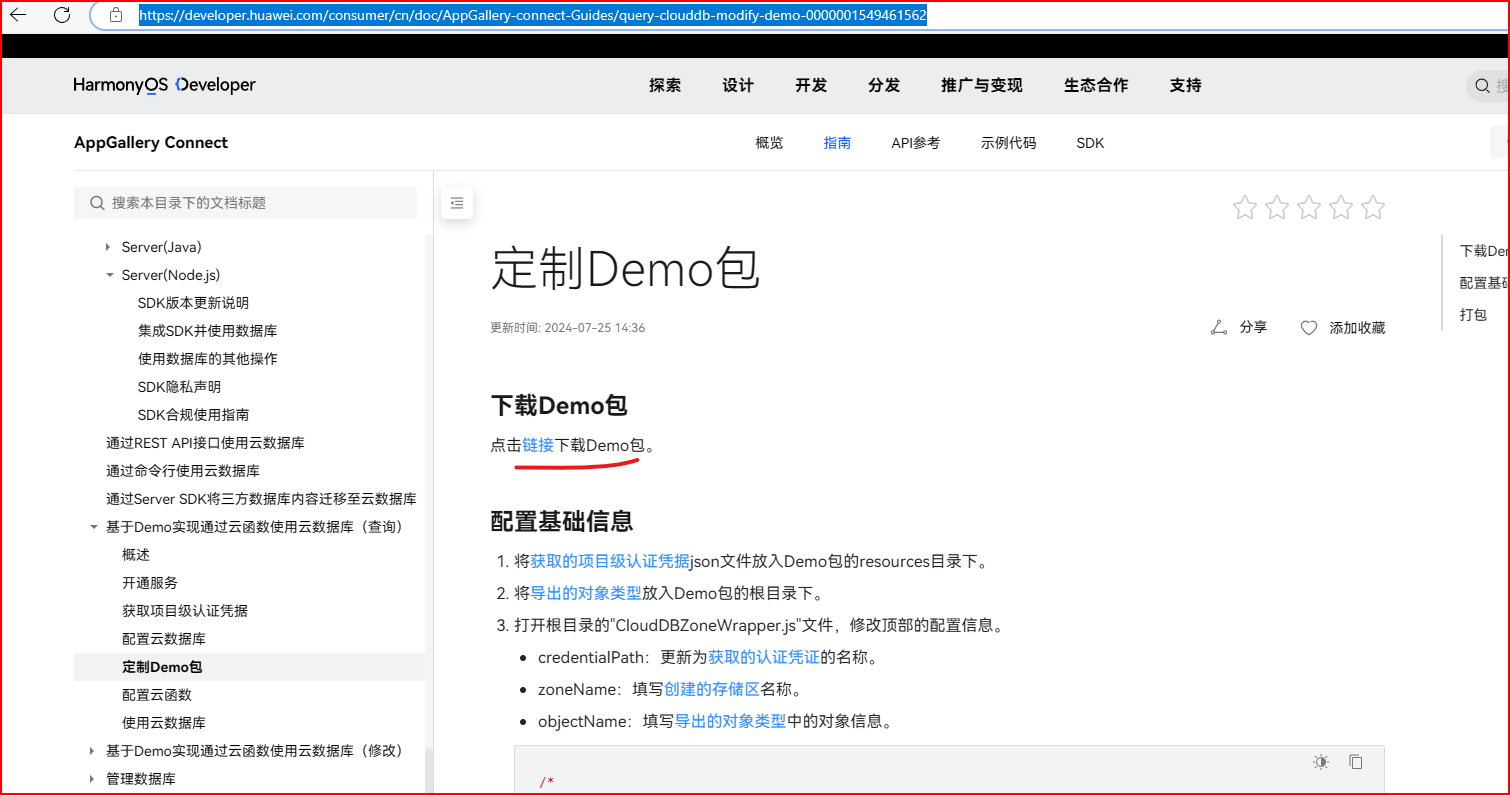Viewport: 1510px width, 795px height.
Task: Switch to the 示例代码 tab
Action: tap(1008, 143)
